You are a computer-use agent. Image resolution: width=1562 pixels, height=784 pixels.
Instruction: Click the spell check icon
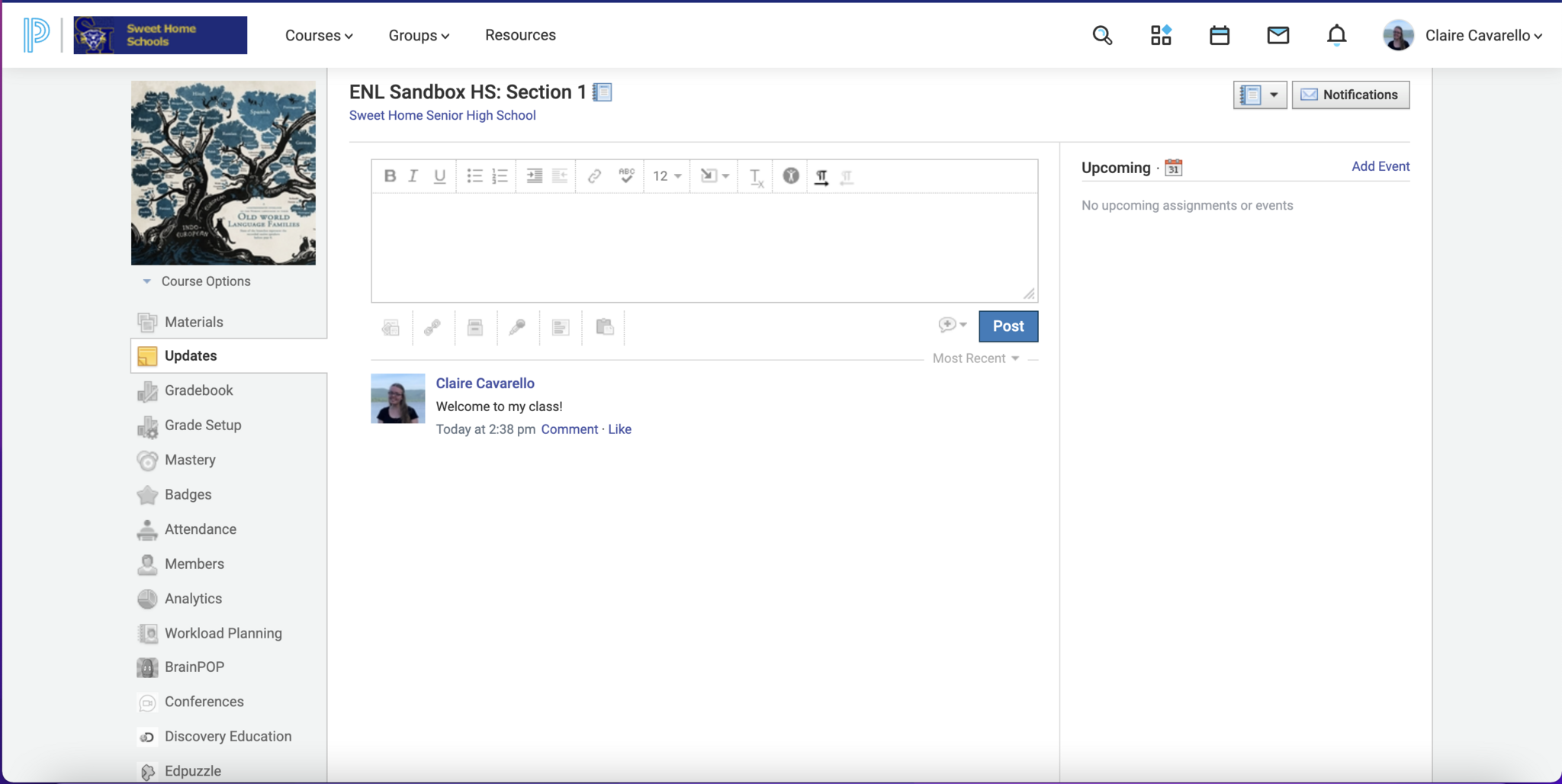point(626,176)
